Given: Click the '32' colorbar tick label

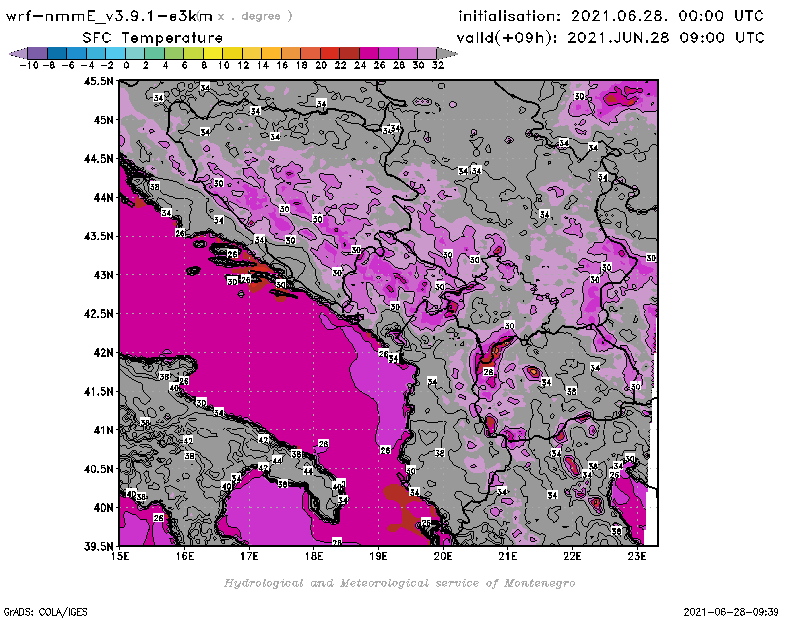Looking at the screenshot, I should tap(438, 65).
